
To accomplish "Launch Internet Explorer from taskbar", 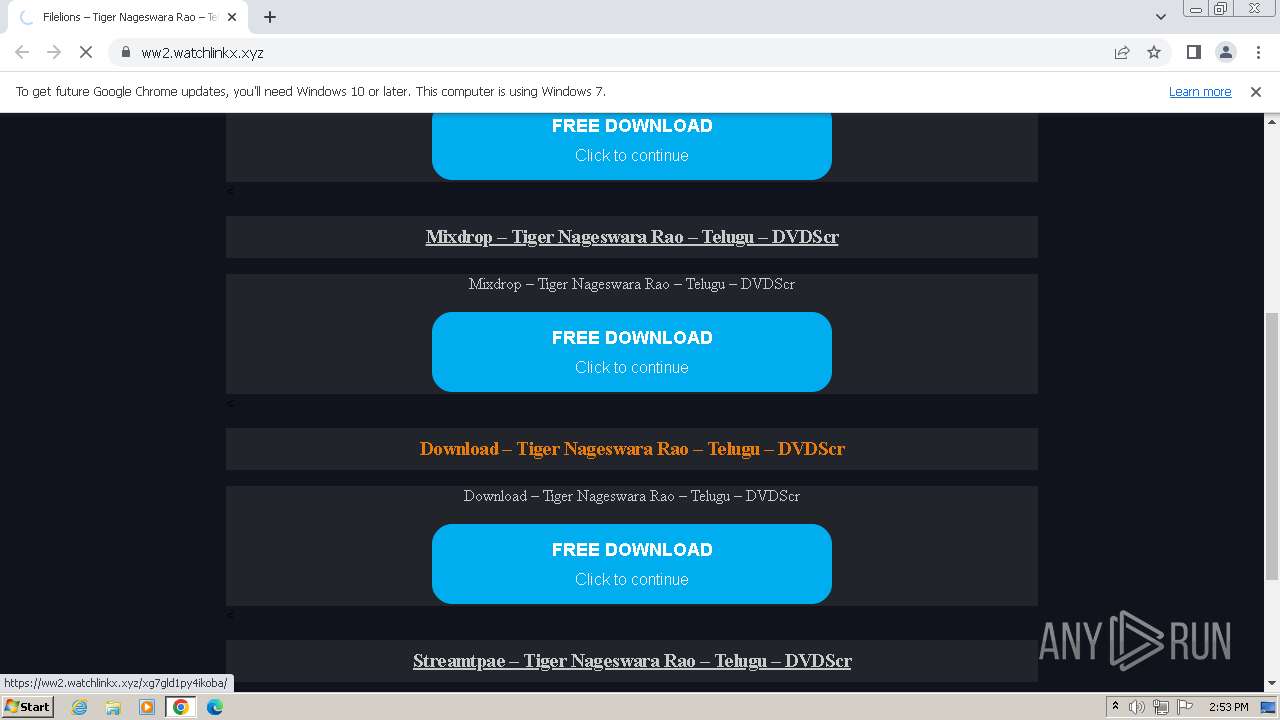I will click(79, 707).
